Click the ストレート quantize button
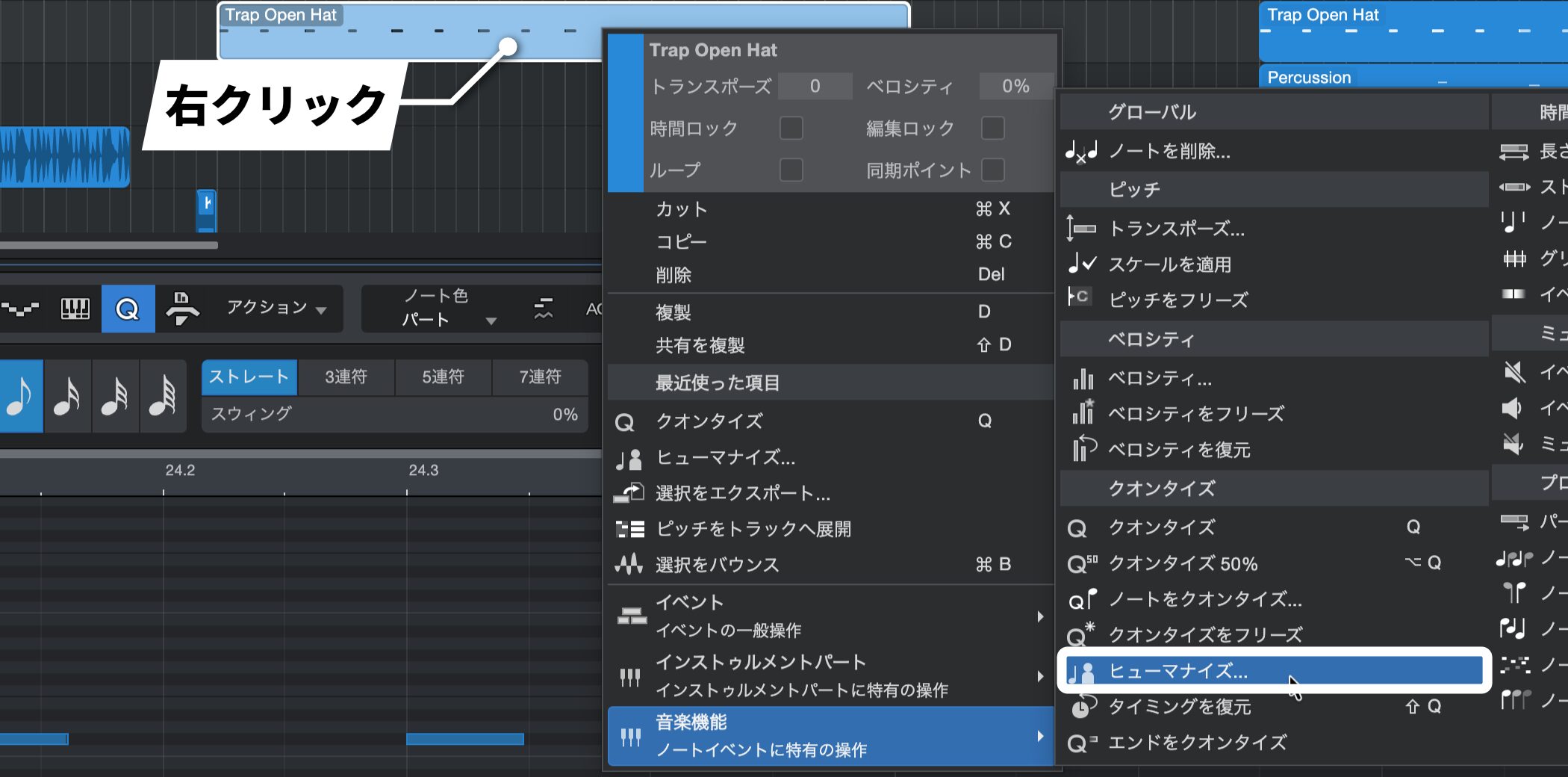This screenshot has height=777, width=1568. [249, 377]
